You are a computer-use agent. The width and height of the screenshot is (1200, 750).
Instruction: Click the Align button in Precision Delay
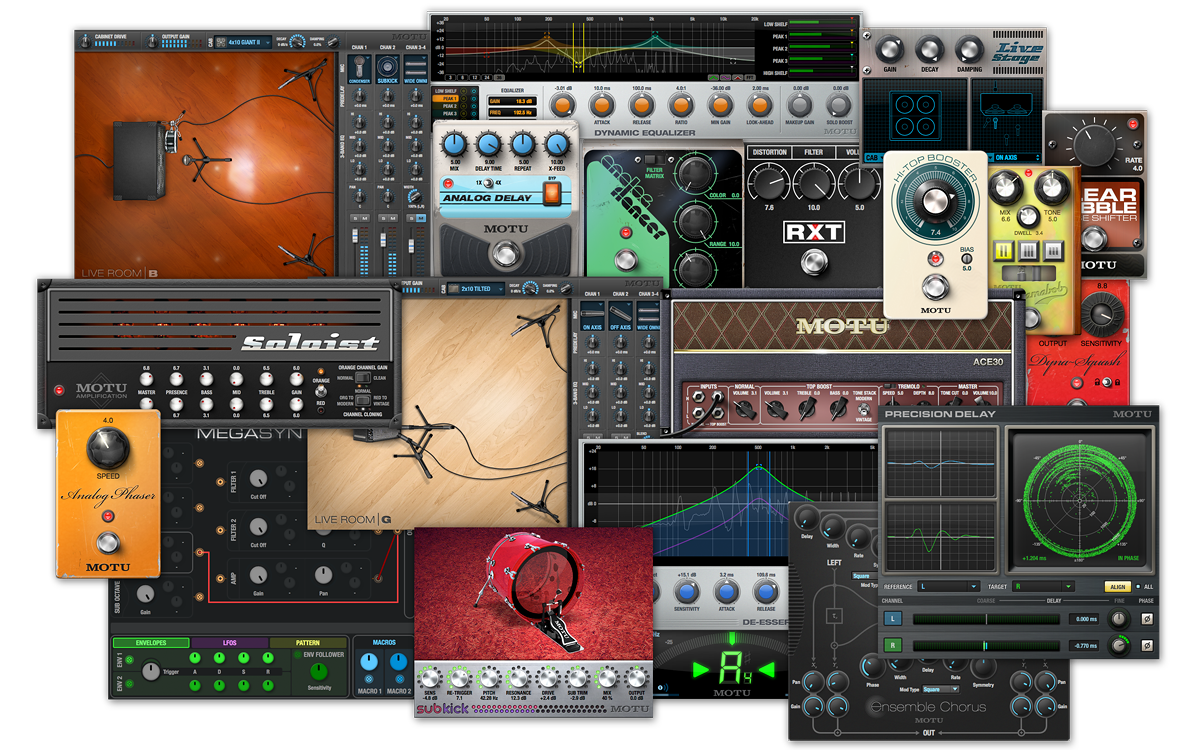(x=1116, y=587)
